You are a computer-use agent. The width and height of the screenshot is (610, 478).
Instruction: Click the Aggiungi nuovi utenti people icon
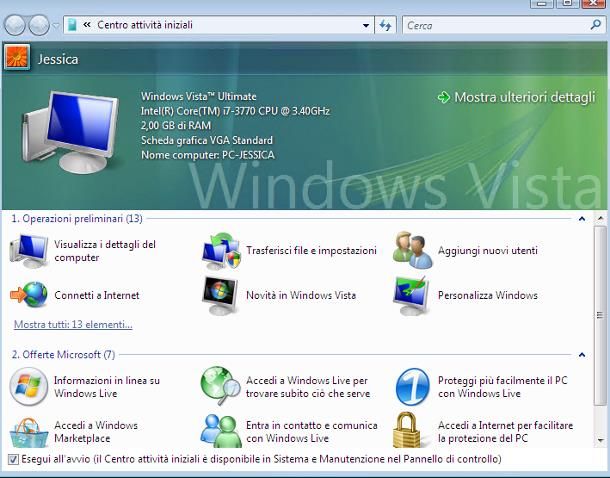click(x=413, y=250)
